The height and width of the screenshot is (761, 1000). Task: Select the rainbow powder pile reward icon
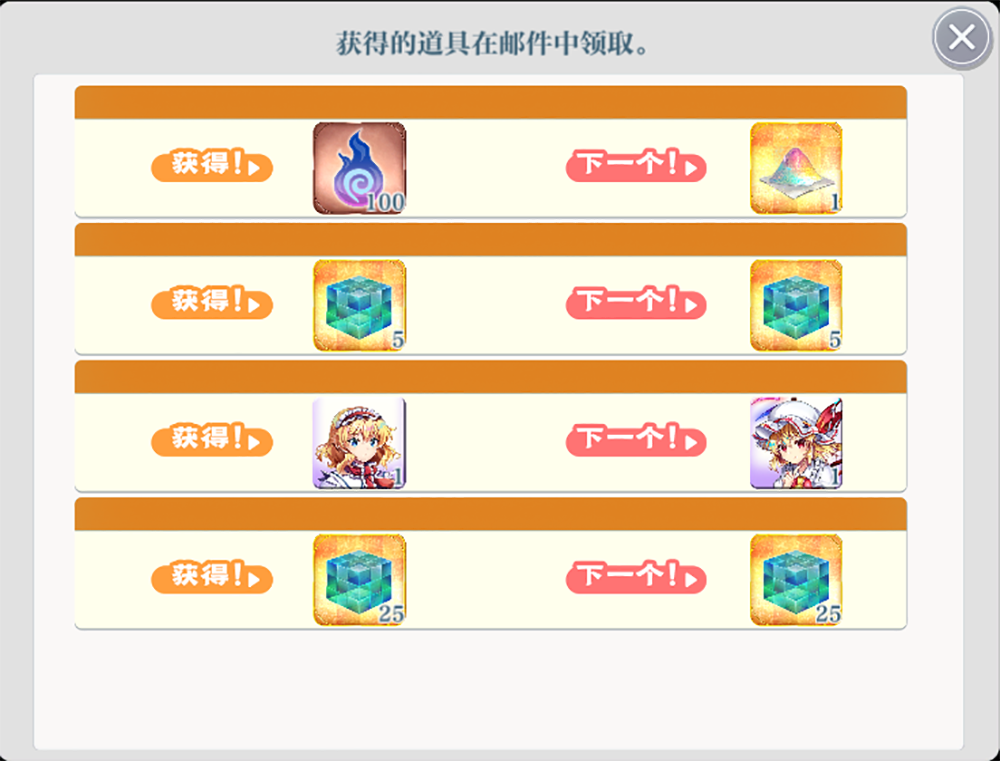tap(796, 168)
